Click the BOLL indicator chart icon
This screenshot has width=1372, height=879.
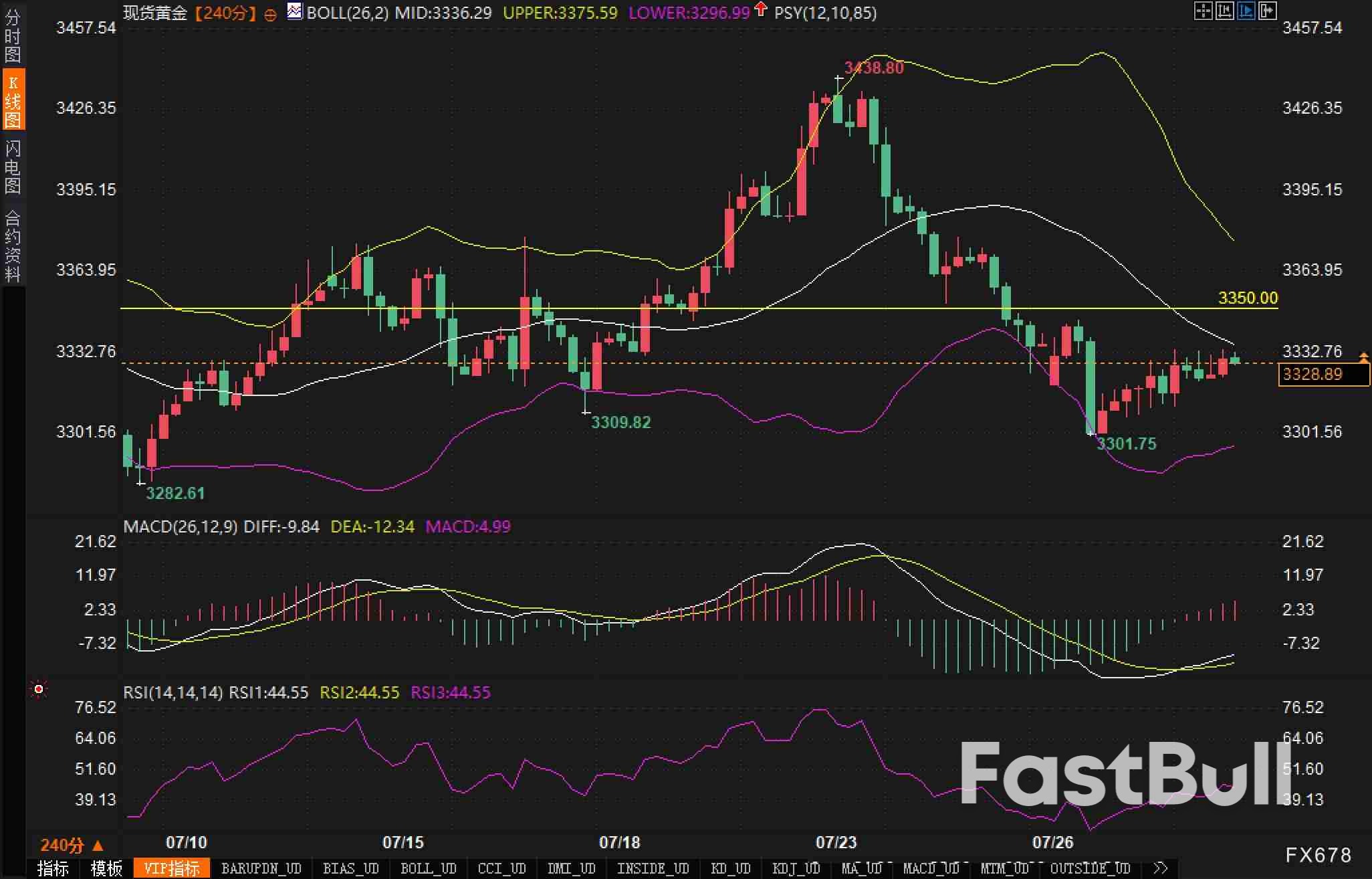point(294,11)
